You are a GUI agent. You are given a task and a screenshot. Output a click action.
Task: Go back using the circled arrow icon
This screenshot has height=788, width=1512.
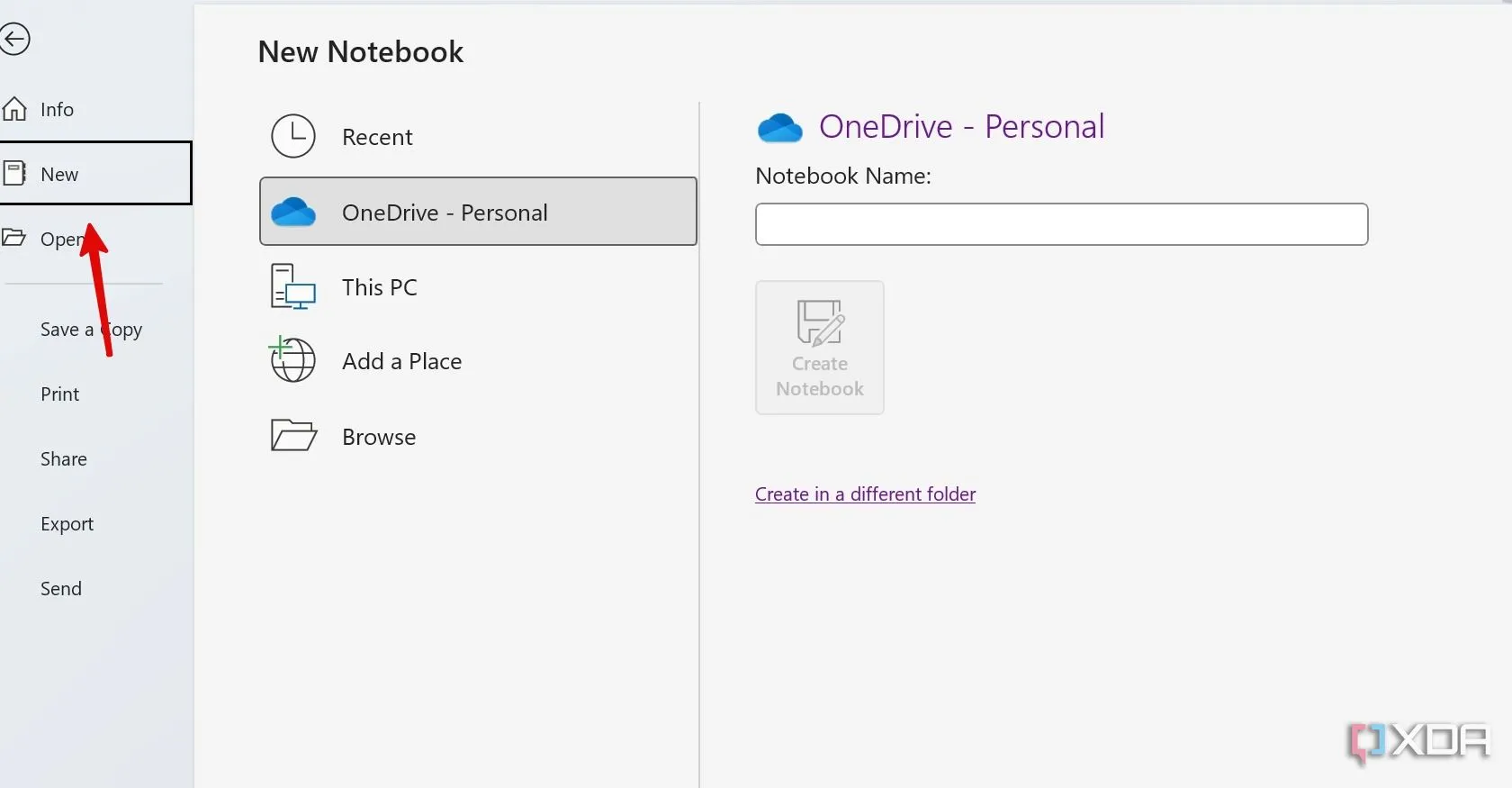point(13,39)
